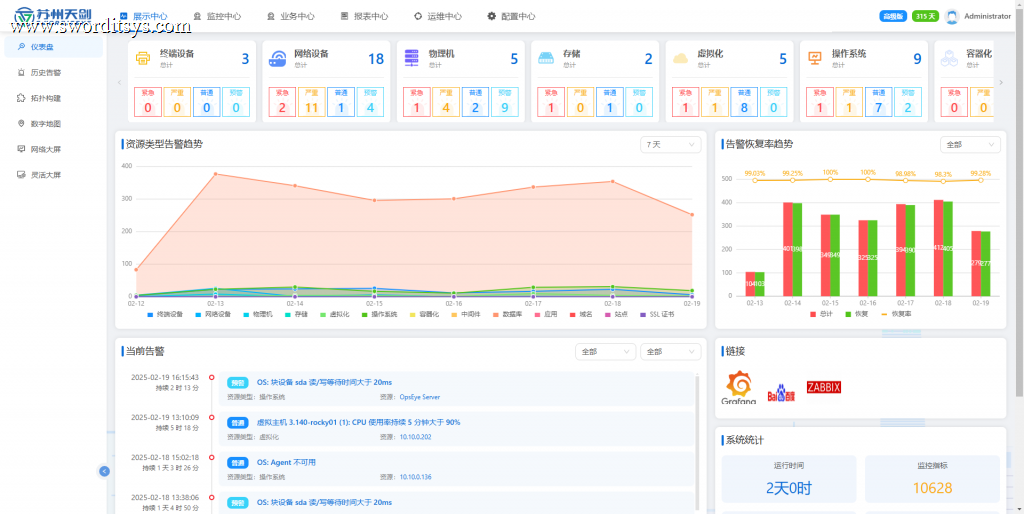The width and height of the screenshot is (1024, 514).
Task: Toggle the 数据库 legend series
Action: 507,314
